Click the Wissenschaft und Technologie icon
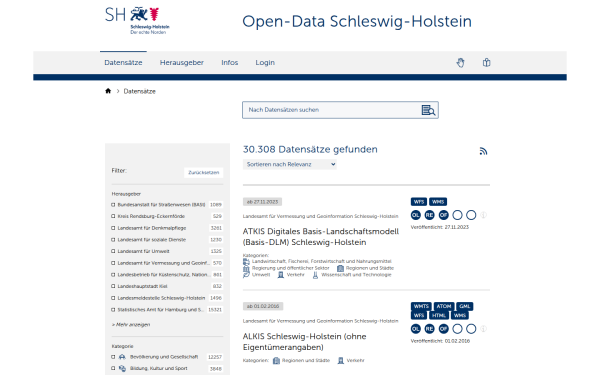 (x=315, y=275)
